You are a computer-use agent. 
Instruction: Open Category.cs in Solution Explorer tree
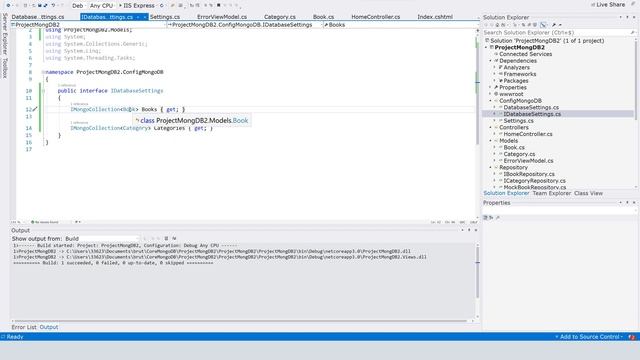[x=519, y=154]
